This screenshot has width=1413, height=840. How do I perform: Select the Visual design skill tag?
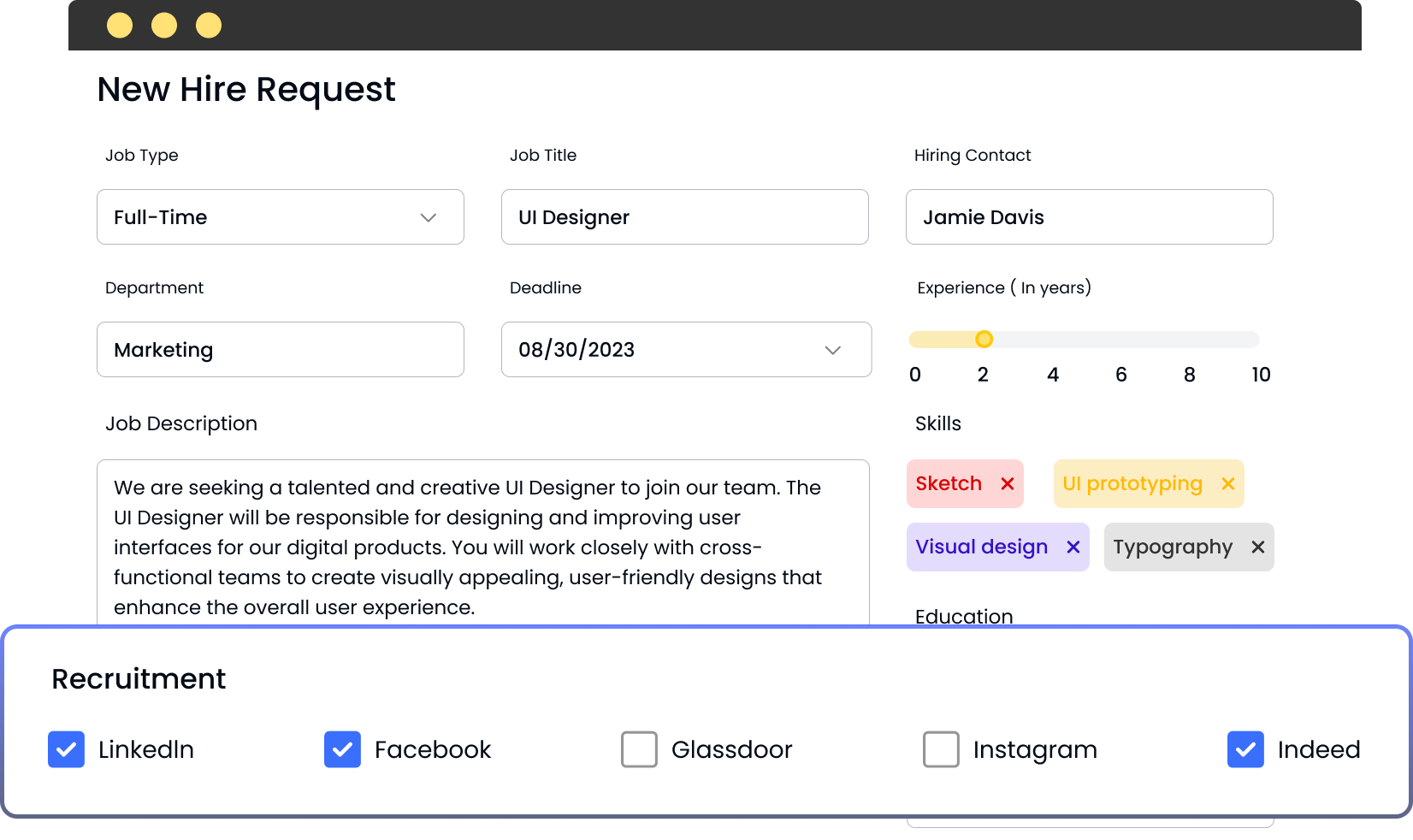981,547
